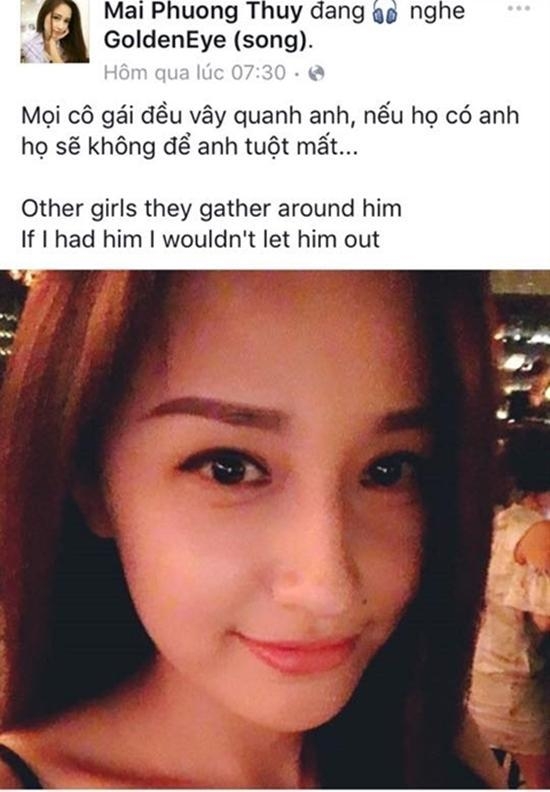The height and width of the screenshot is (792, 550).
Task: Open the post options three-dot menu
Action: tap(518, 9)
